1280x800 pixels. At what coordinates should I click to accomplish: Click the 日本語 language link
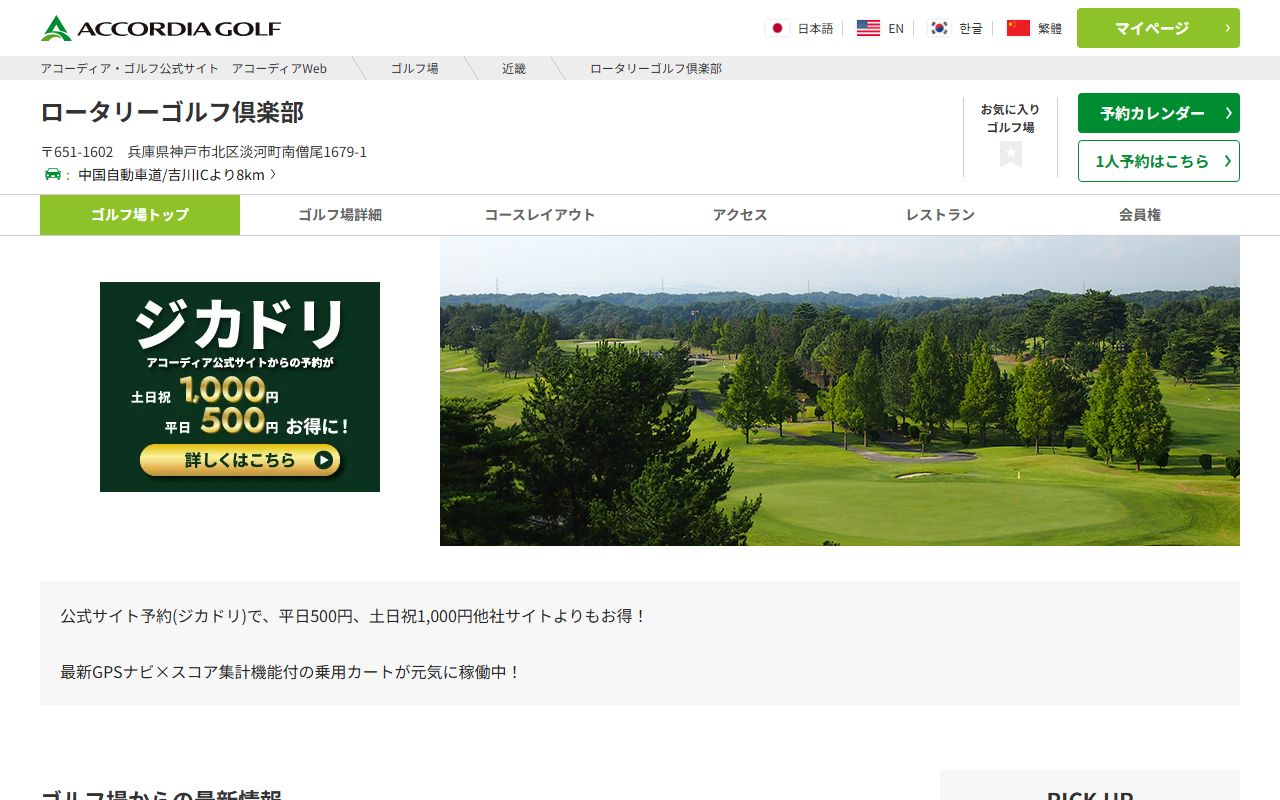tap(815, 29)
